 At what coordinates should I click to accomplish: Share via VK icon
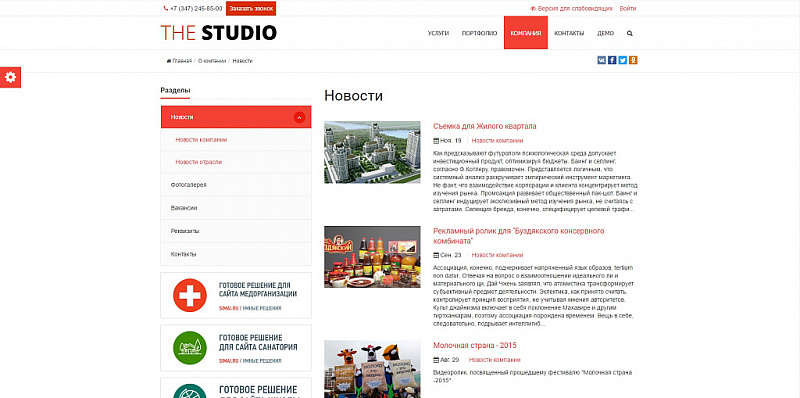pyautogui.click(x=602, y=60)
